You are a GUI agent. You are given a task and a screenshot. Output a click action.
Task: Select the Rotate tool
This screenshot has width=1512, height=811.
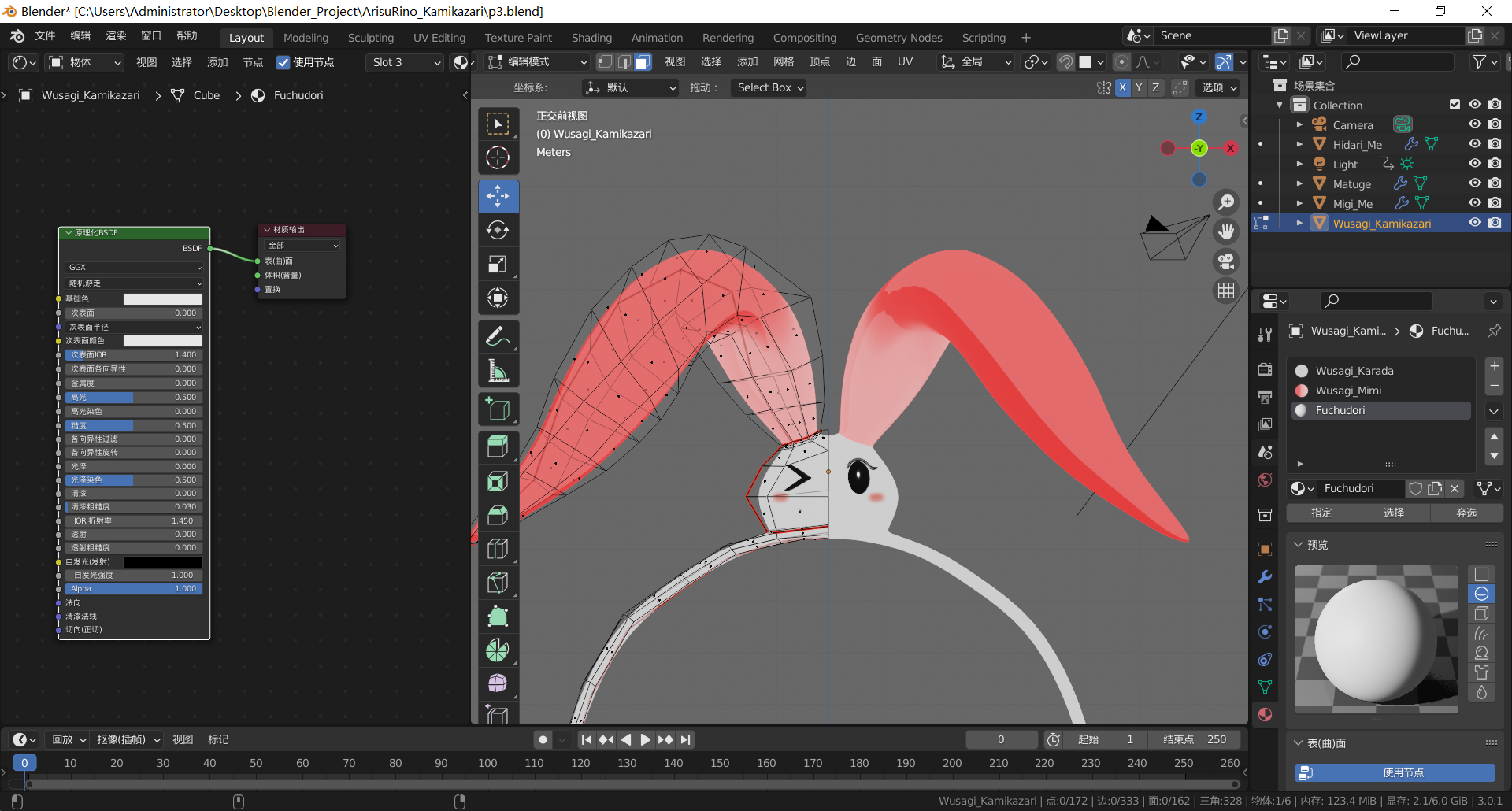498,230
